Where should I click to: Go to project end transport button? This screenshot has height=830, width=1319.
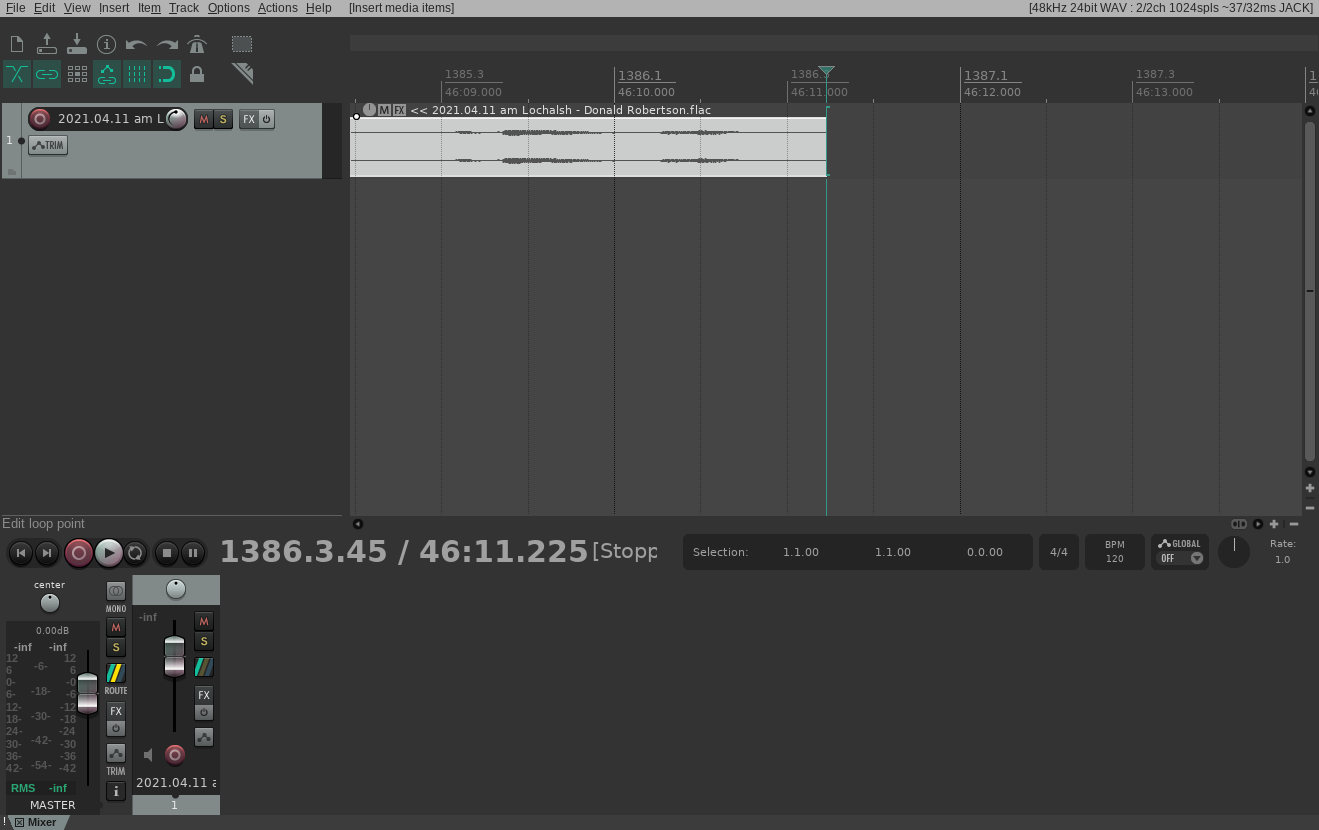(46, 552)
